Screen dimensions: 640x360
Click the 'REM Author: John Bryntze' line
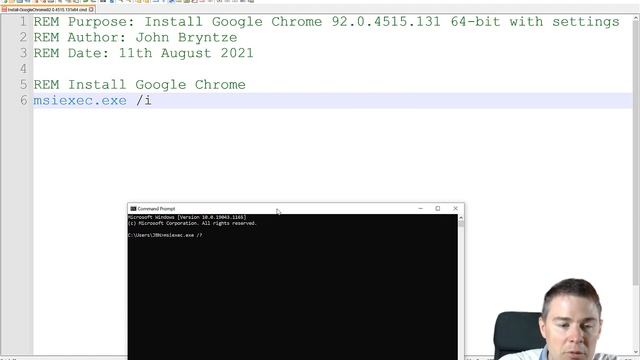135,38
